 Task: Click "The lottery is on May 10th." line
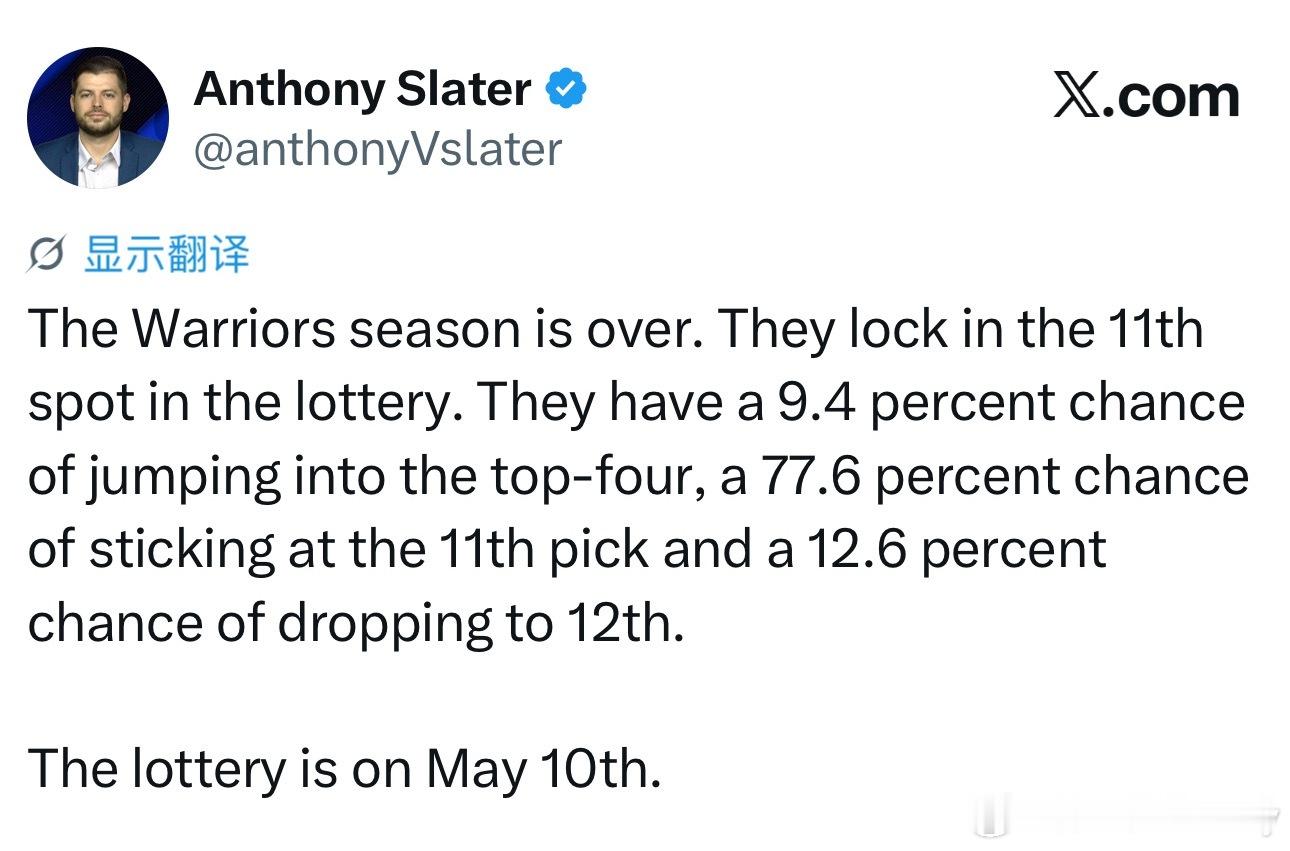click(345, 770)
